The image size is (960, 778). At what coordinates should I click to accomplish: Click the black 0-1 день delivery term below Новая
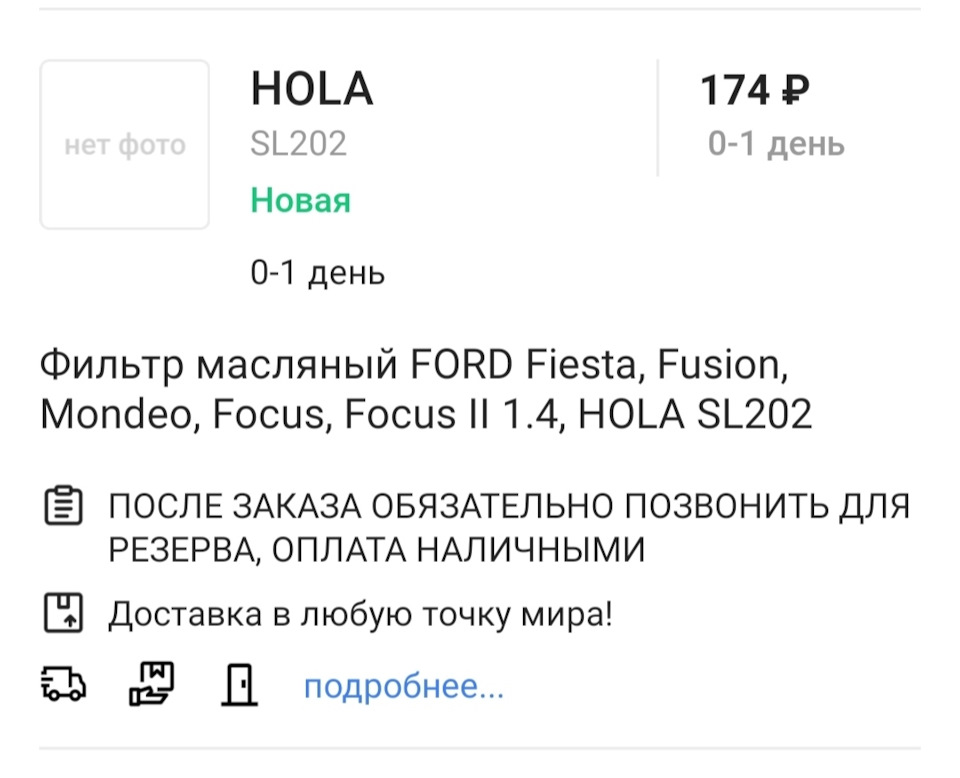click(318, 272)
